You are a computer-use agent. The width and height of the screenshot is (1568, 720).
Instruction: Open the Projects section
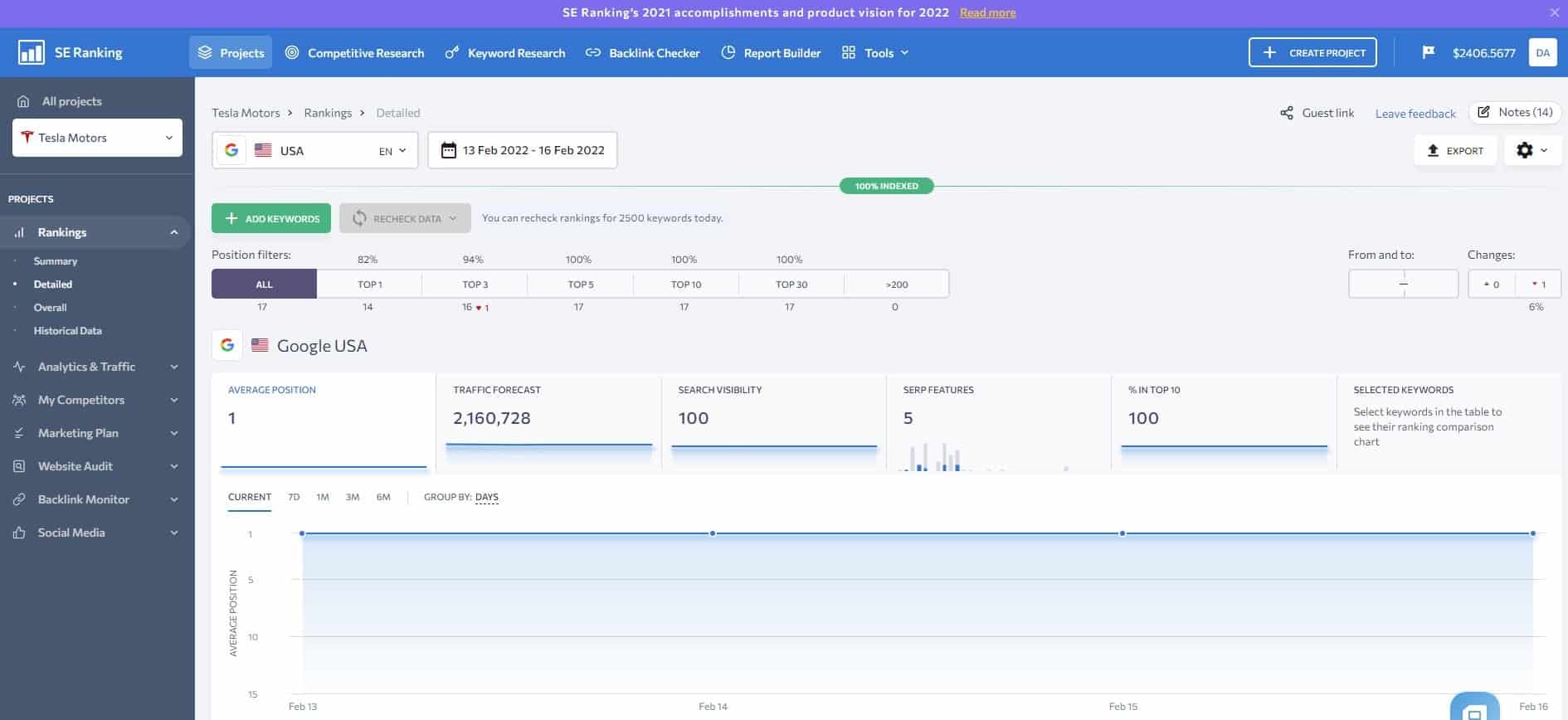tap(231, 52)
